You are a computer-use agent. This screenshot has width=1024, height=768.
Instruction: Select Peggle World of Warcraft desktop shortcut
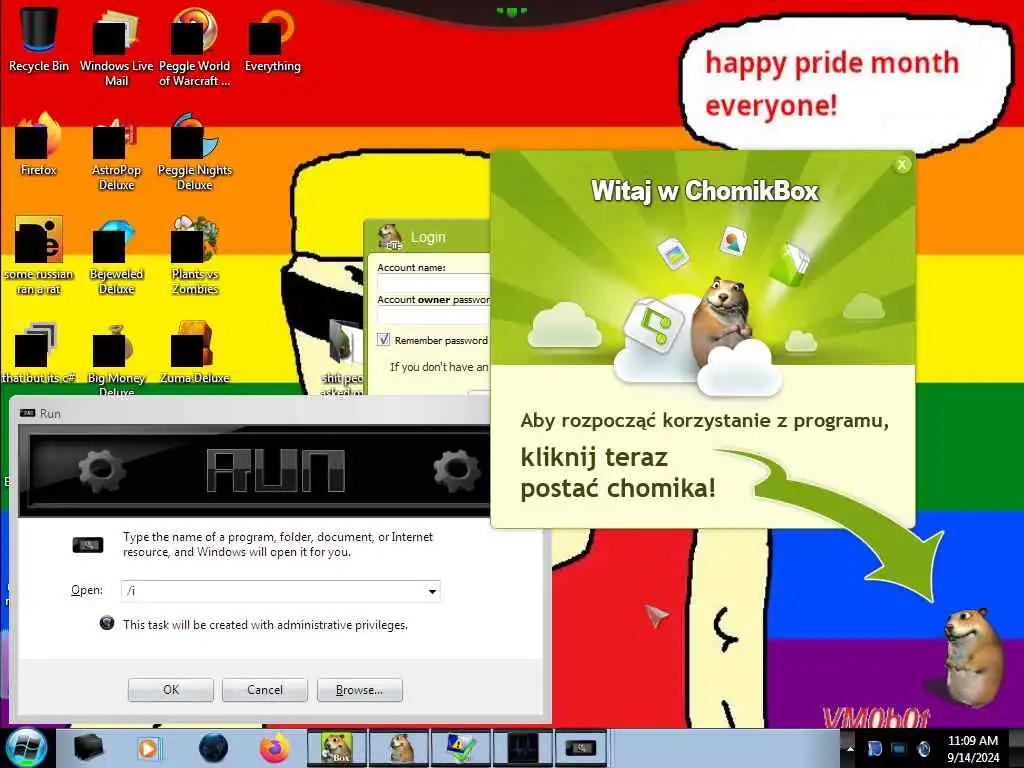194,46
